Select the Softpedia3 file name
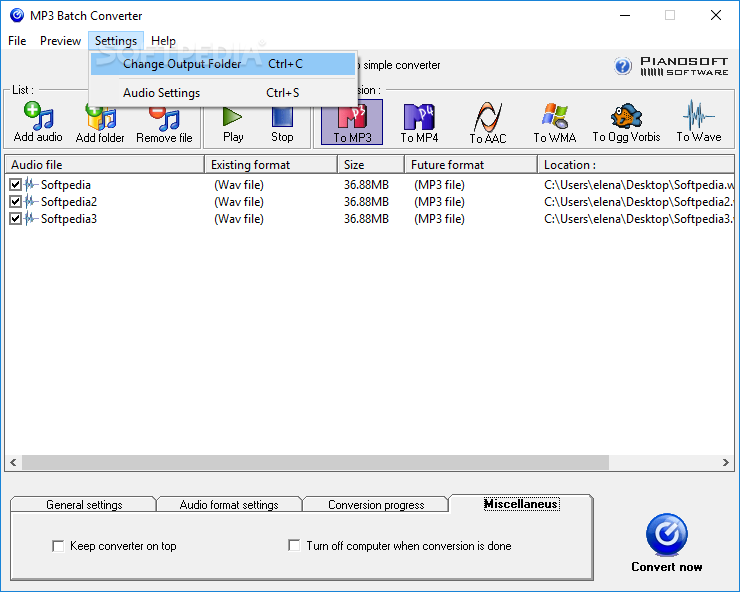The image size is (740, 592). coord(69,219)
